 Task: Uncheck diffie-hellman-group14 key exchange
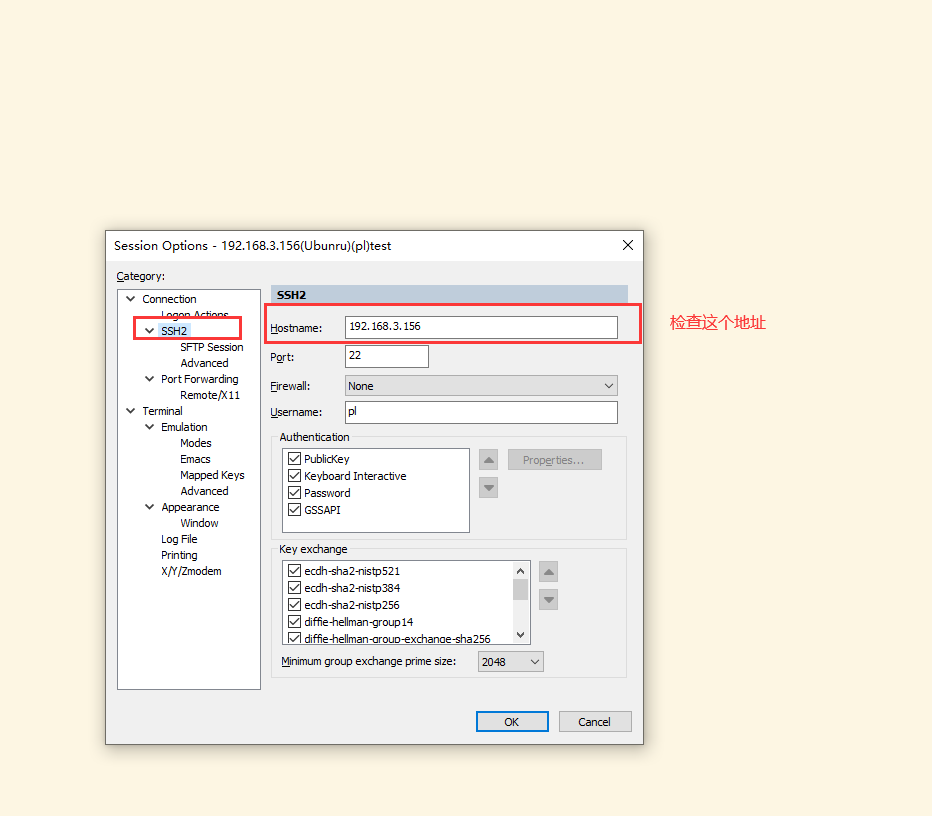(294, 622)
